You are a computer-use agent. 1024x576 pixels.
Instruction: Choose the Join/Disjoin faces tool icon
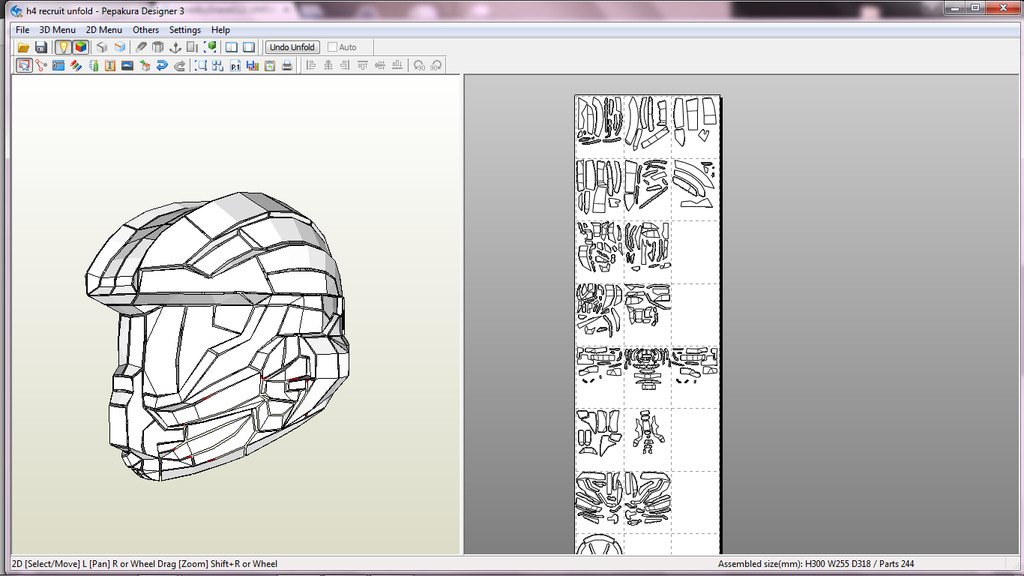tap(41, 65)
